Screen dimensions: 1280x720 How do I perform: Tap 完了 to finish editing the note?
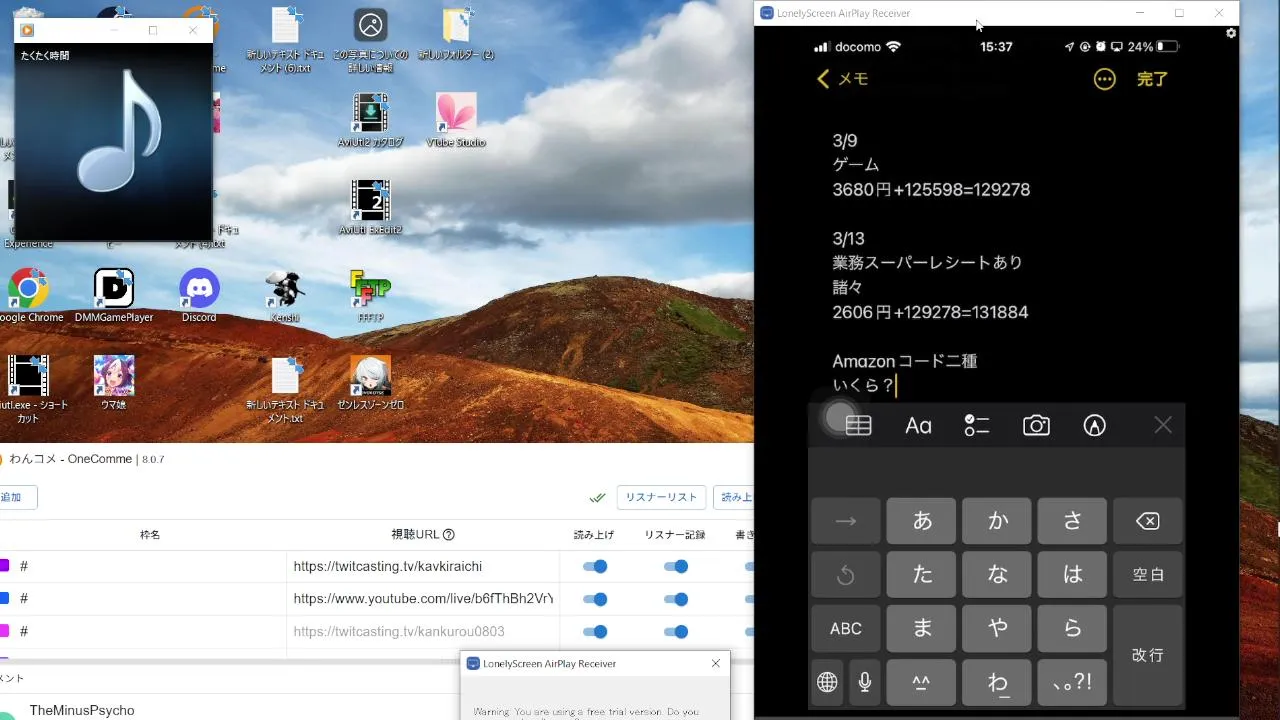(x=1152, y=79)
